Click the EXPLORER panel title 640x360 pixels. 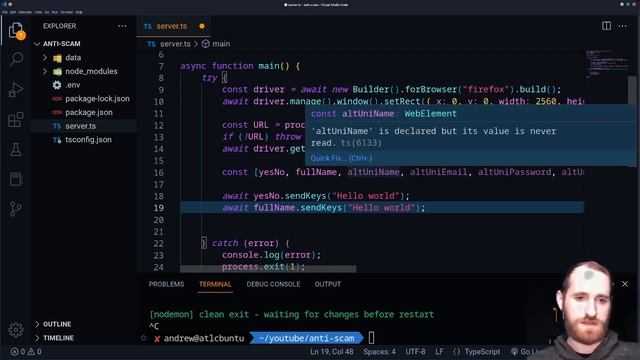(60, 26)
